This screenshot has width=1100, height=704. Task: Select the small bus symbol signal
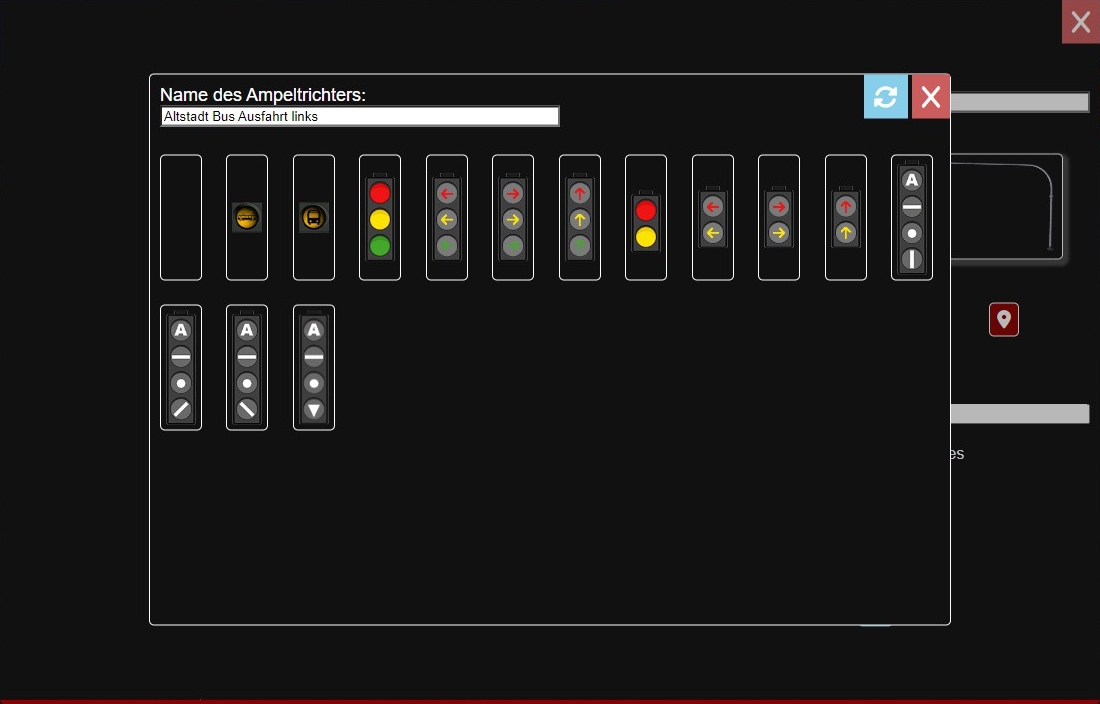click(313, 217)
